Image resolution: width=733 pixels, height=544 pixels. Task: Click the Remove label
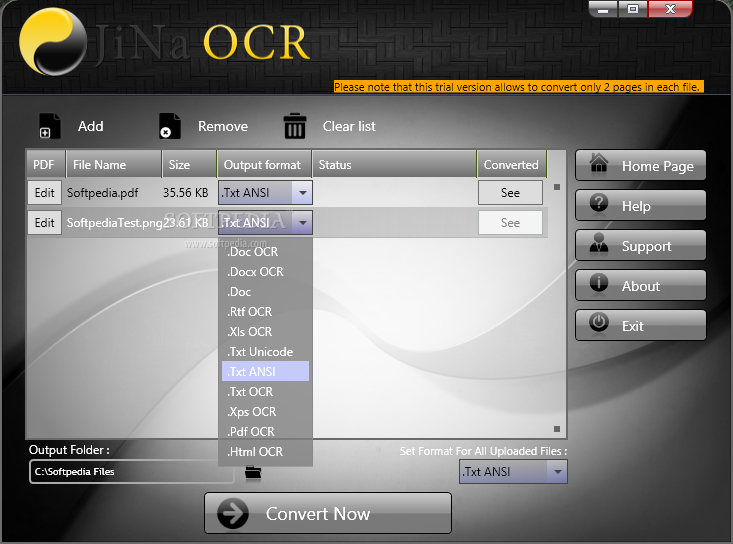(x=223, y=126)
